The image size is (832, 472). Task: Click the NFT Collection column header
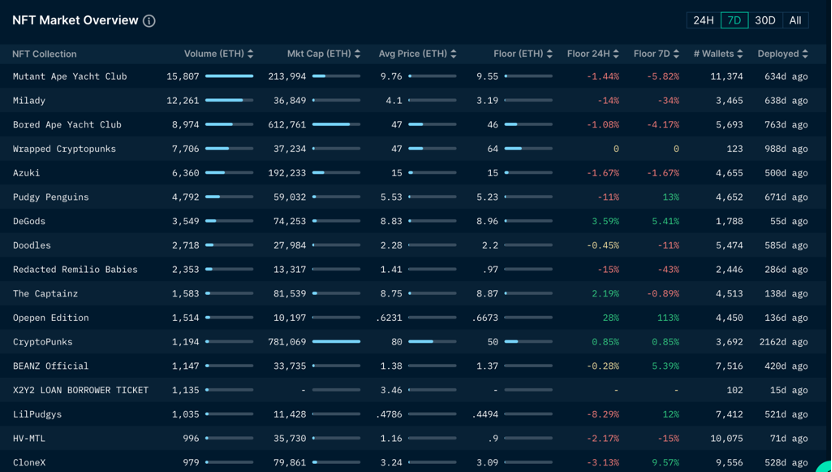coord(45,54)
